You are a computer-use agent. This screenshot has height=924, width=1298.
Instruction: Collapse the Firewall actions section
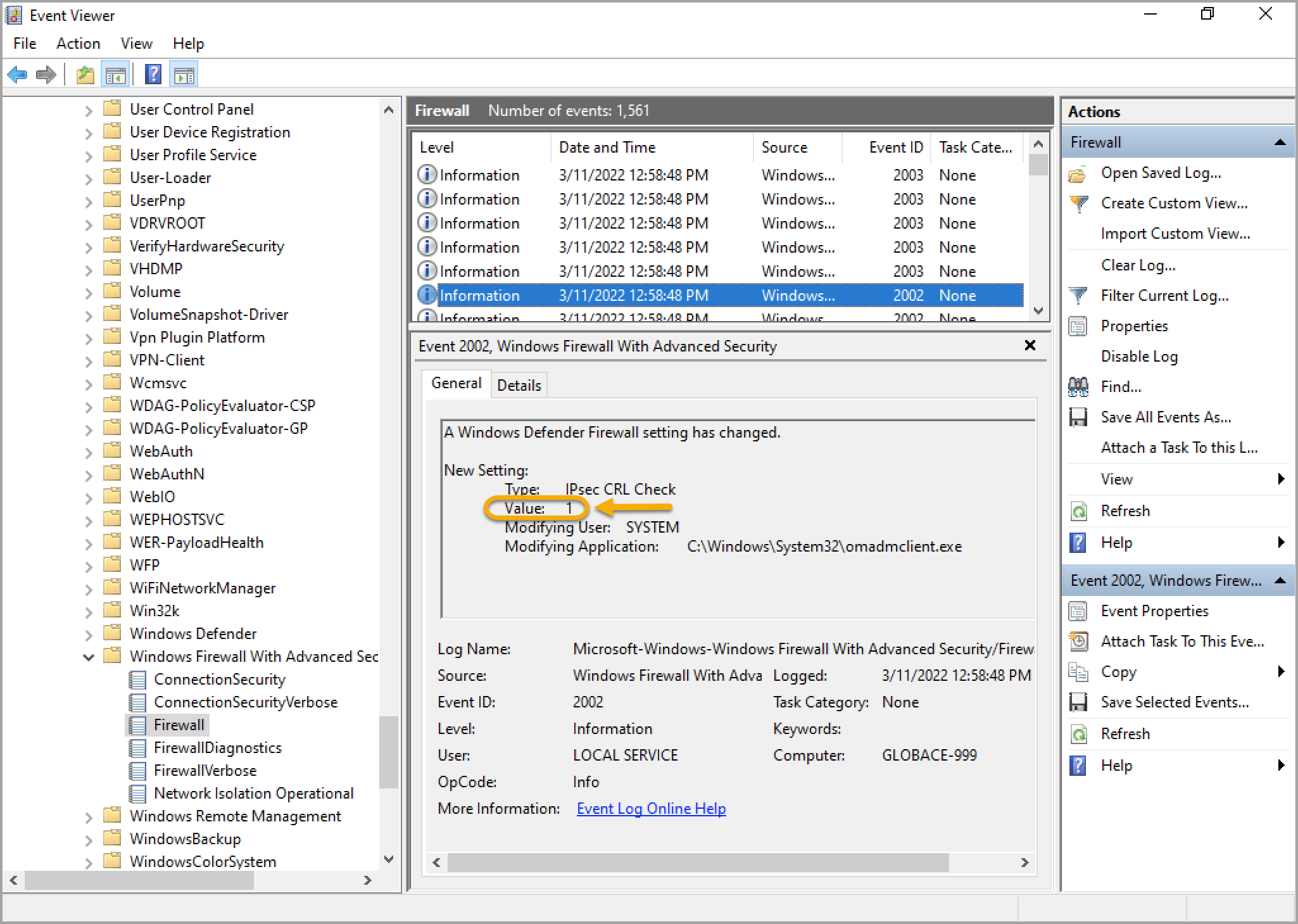click(1280, 142)
